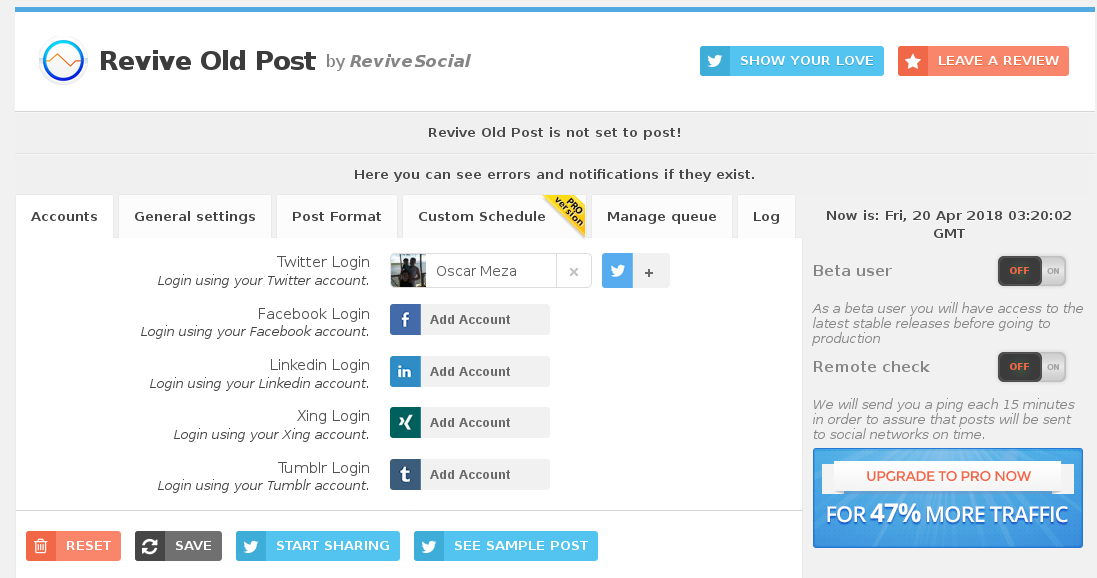The image size is (1097, 578).
Task: Open the Log tab
Action: click(766, 217)
